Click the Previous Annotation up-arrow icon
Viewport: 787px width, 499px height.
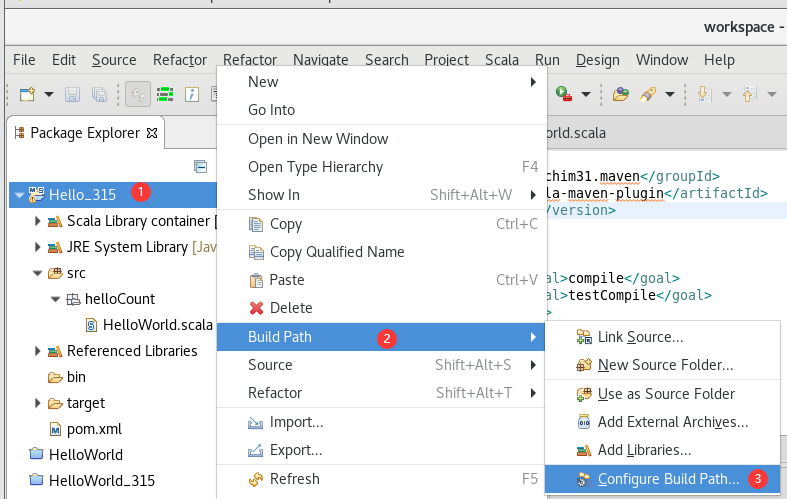click(749, 94)
